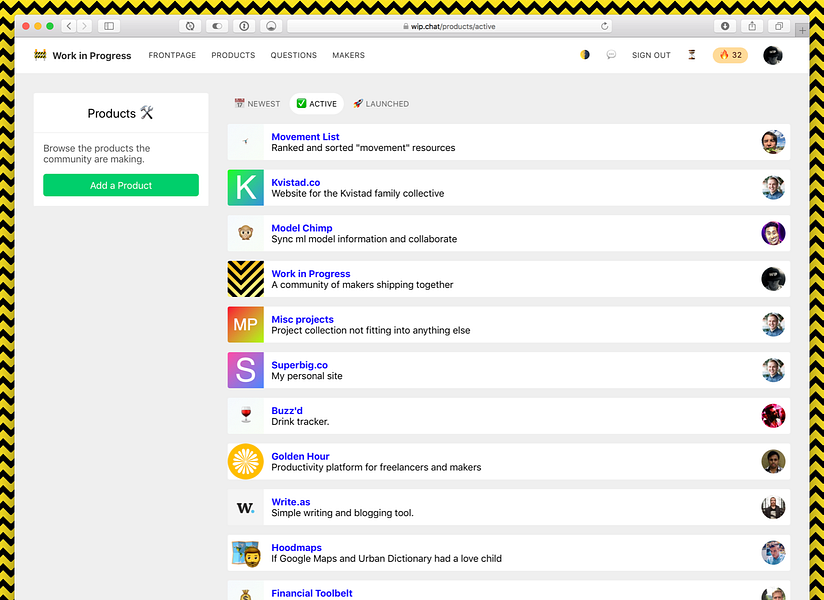The height and width of the screenshot is (600, 824).
Task: Click the monkey icon of Model Chimp
Action: pyautogui.click(x=245, y=233)
